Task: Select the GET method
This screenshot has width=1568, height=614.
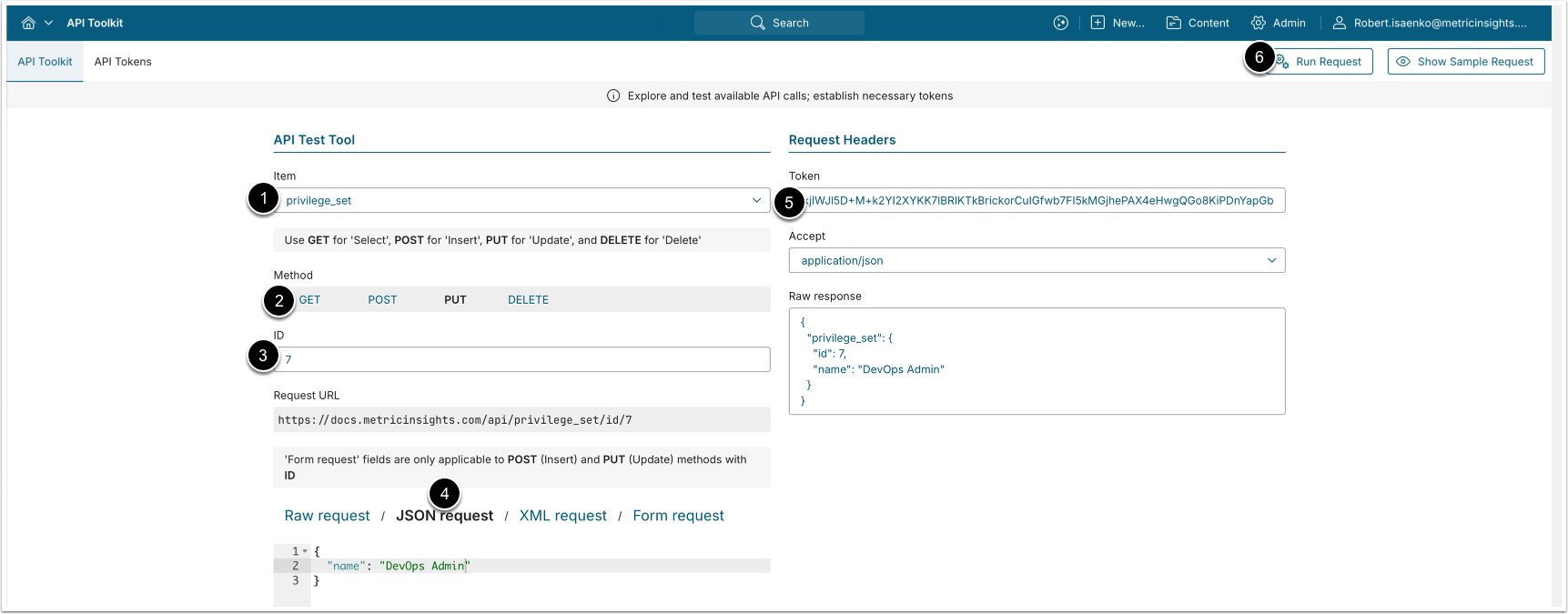Action: pos(309,299)
